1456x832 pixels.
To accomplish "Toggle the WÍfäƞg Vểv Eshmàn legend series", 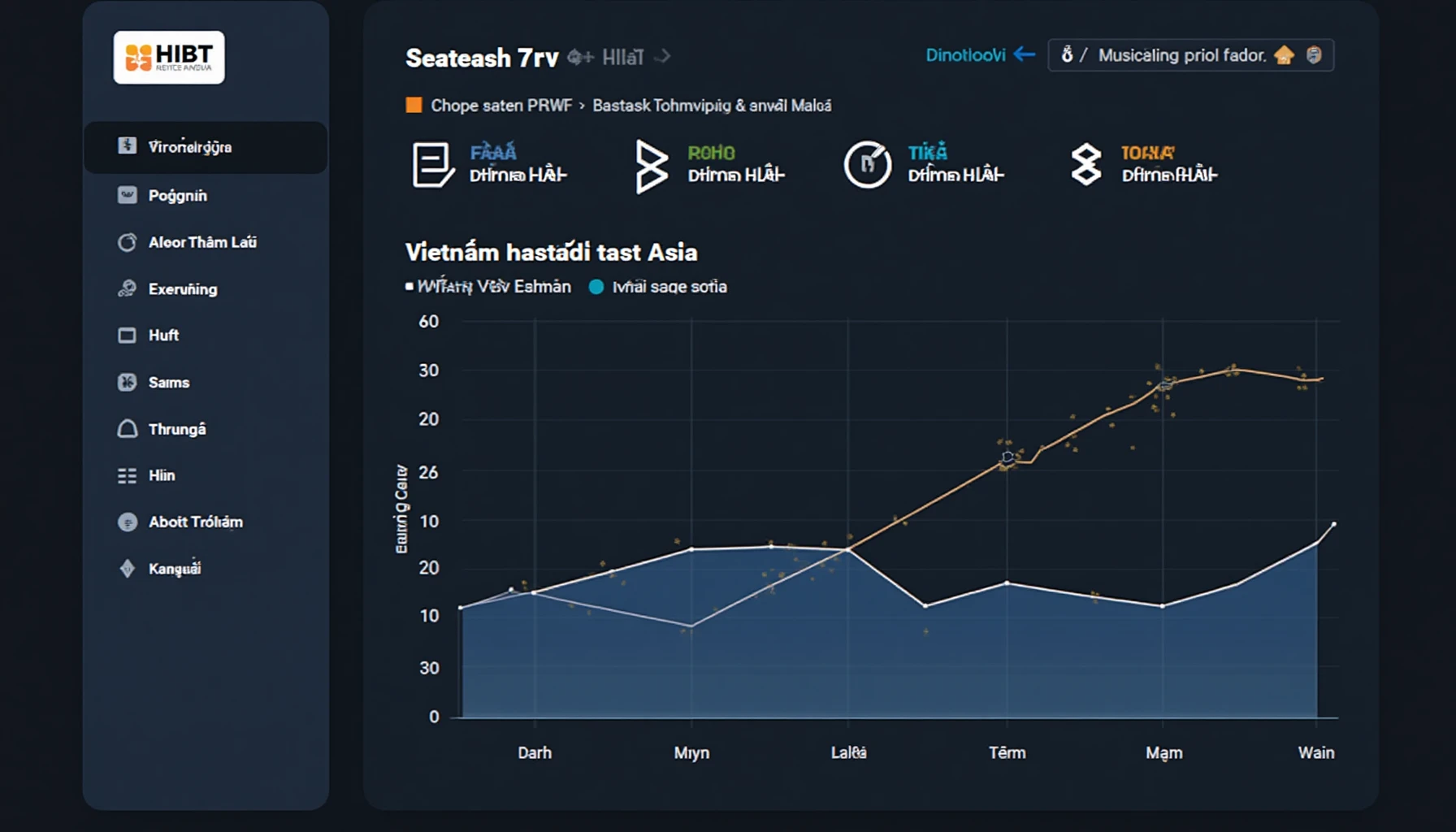I will coord(488,287).
